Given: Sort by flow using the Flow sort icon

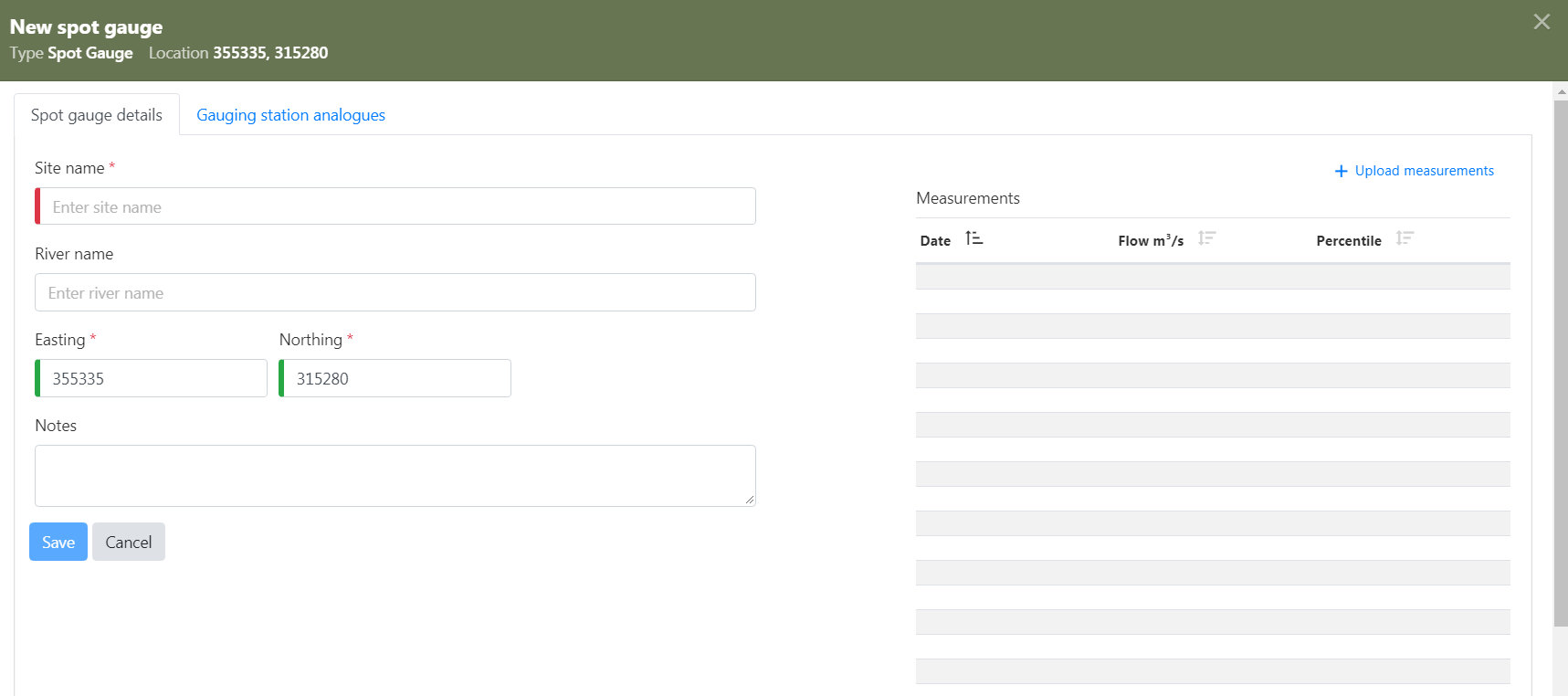Looking at the screenshot, I should pyautogui.click(x=1206, y=239).
